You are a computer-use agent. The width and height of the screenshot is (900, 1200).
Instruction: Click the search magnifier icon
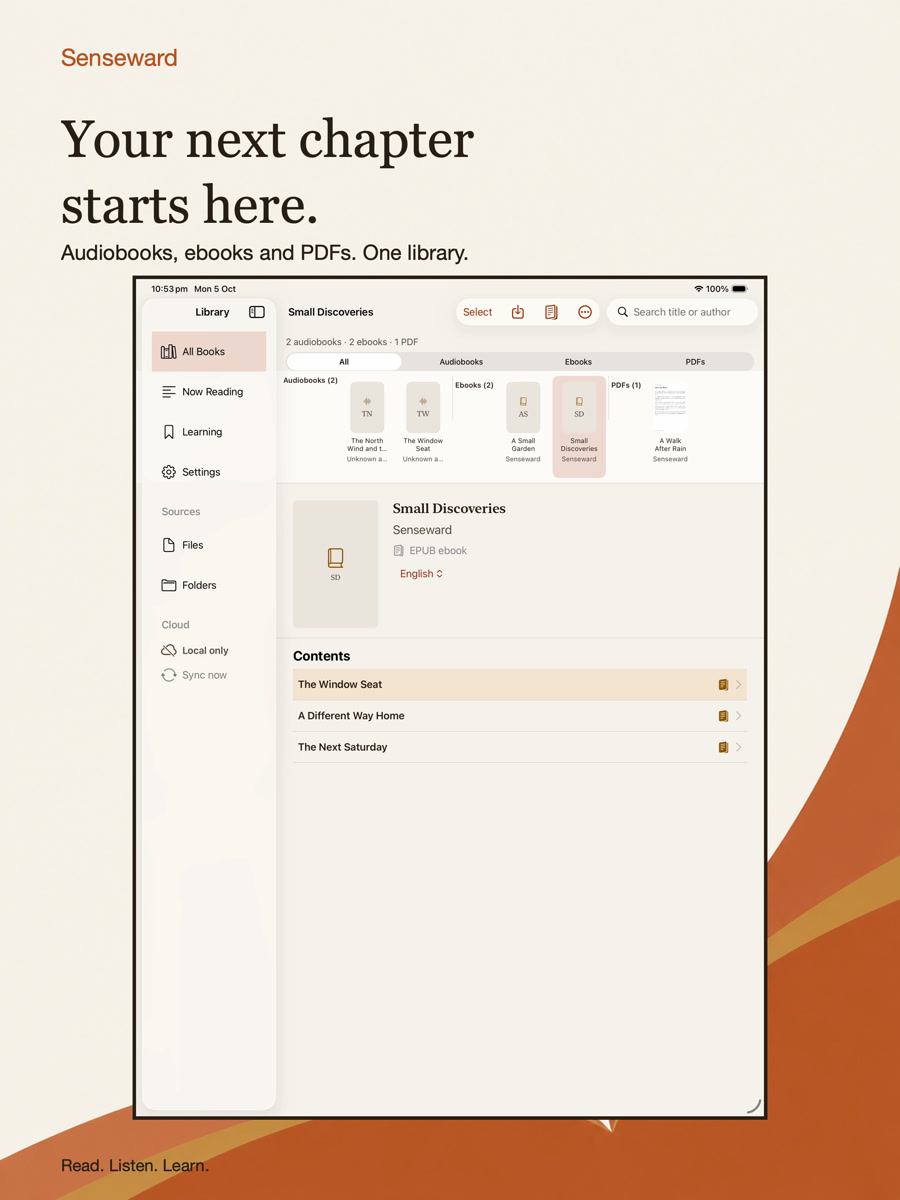click(x=623, y=312)
